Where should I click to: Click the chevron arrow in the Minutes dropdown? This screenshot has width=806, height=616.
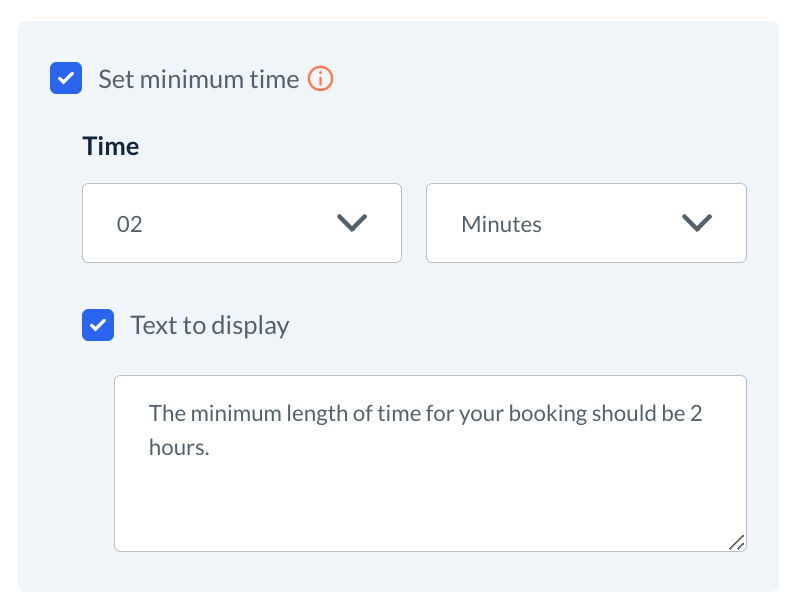point(696,223)
